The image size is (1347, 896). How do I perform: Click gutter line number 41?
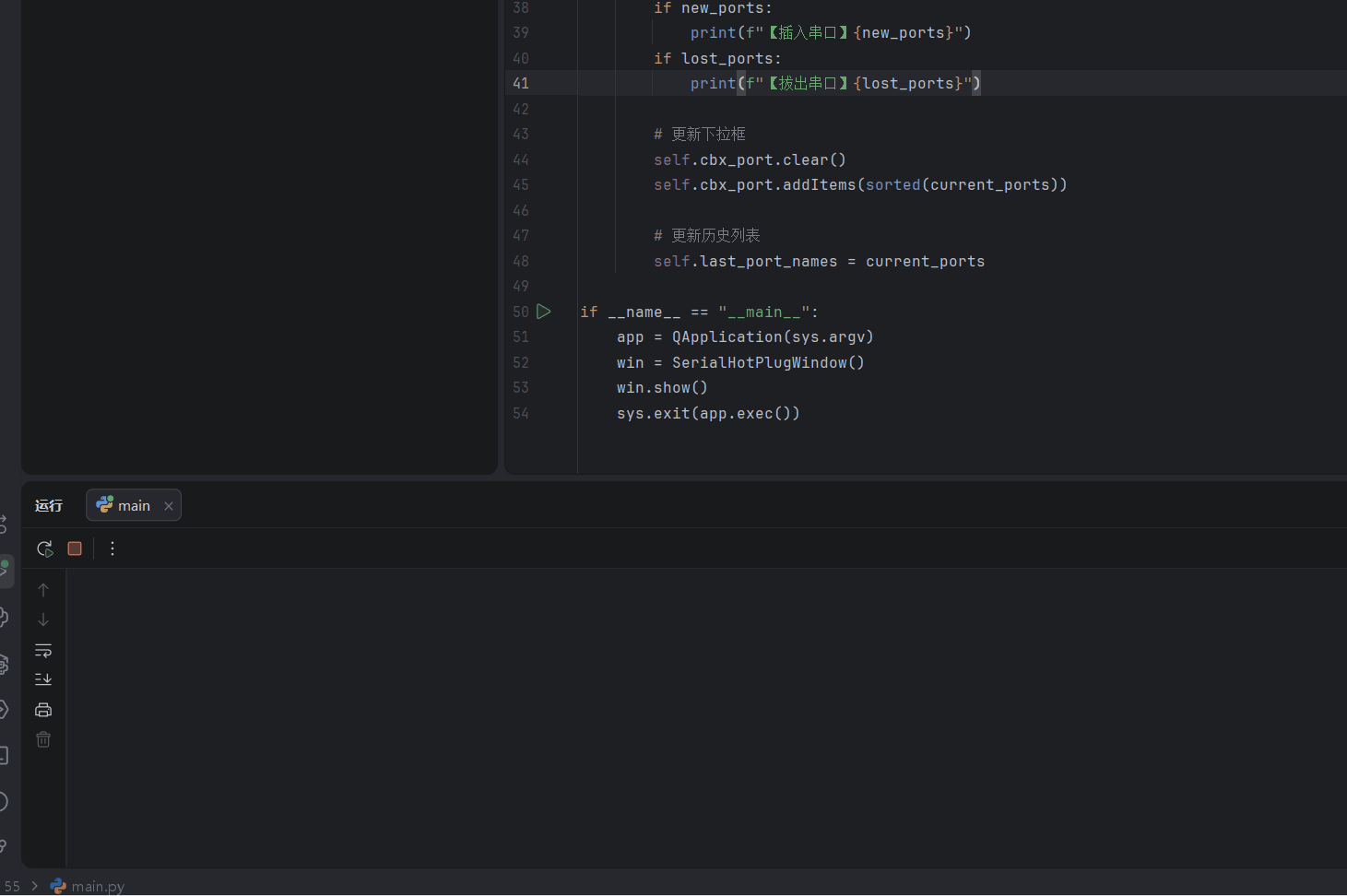521,83
